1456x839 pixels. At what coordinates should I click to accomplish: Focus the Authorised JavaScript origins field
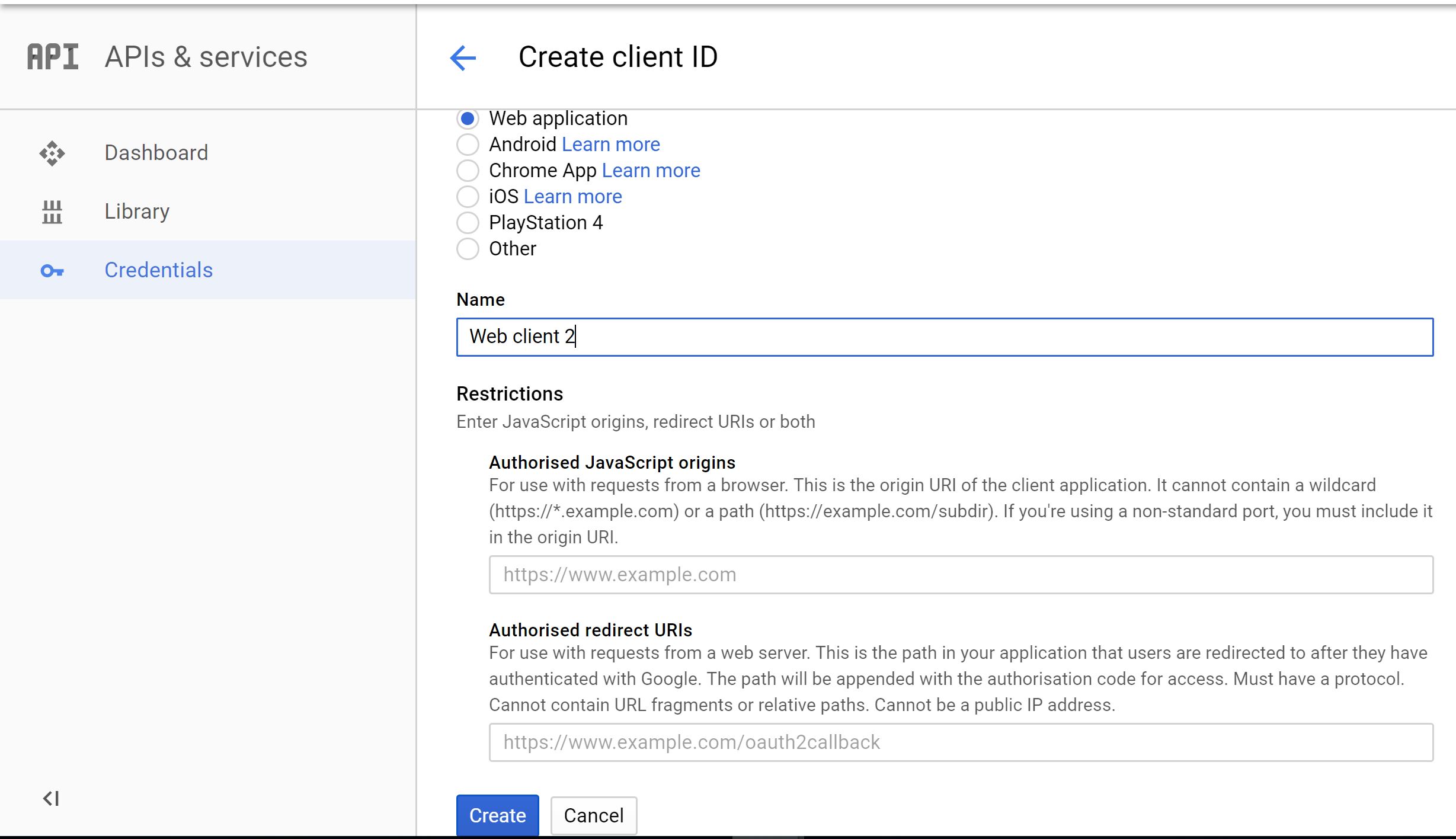(x=960, y=575)
